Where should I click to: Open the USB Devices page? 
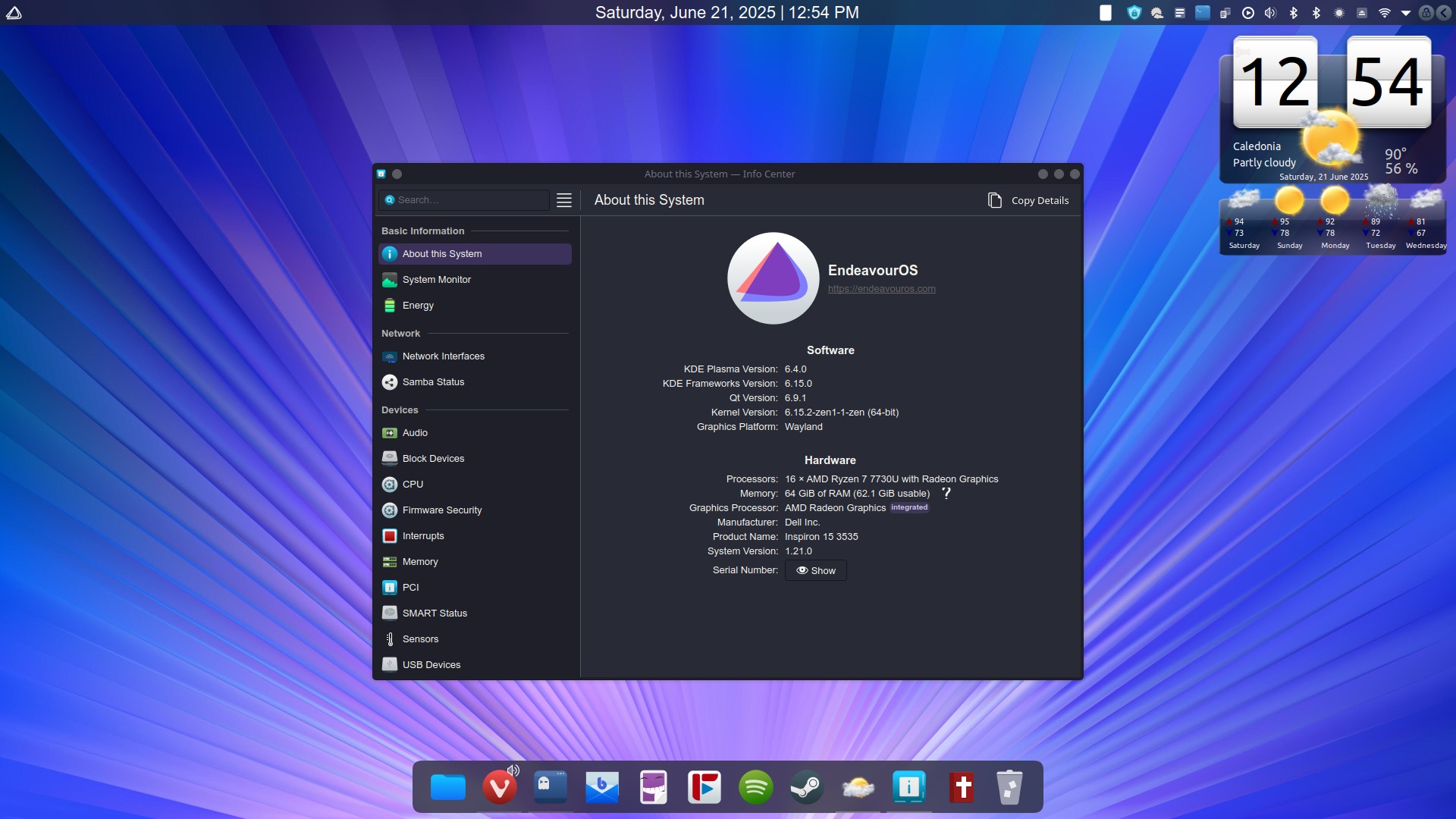coord(431,665)
